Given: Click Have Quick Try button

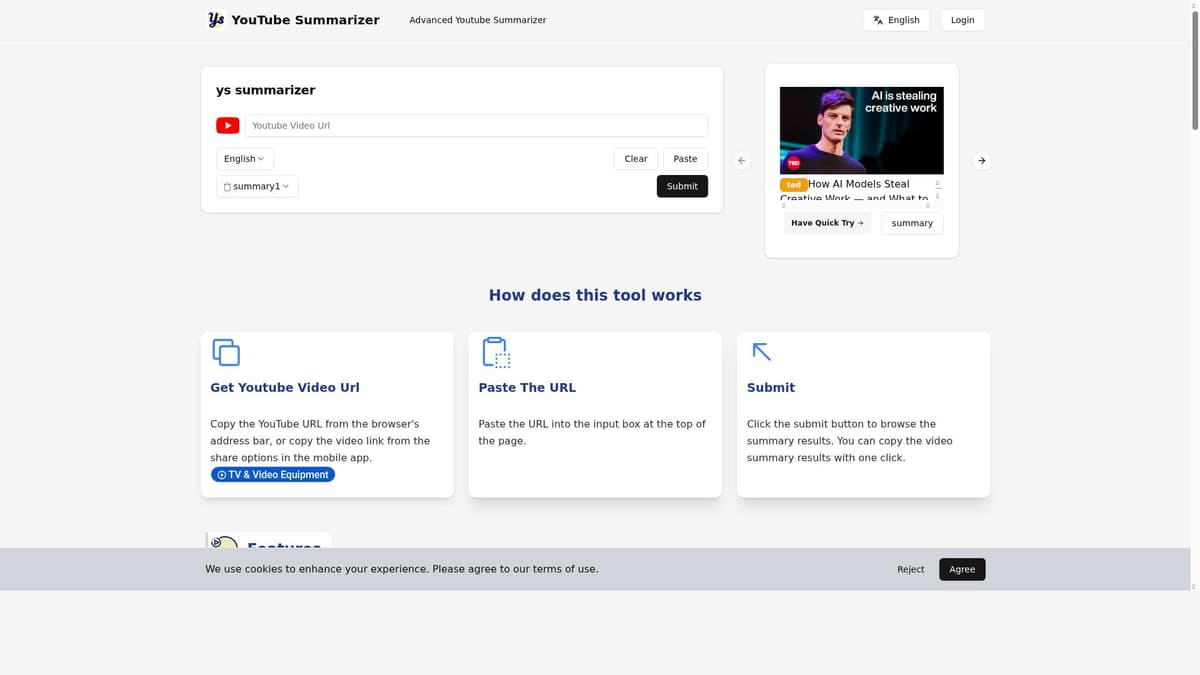Looking at the screenshot, I should pos(827,223).
